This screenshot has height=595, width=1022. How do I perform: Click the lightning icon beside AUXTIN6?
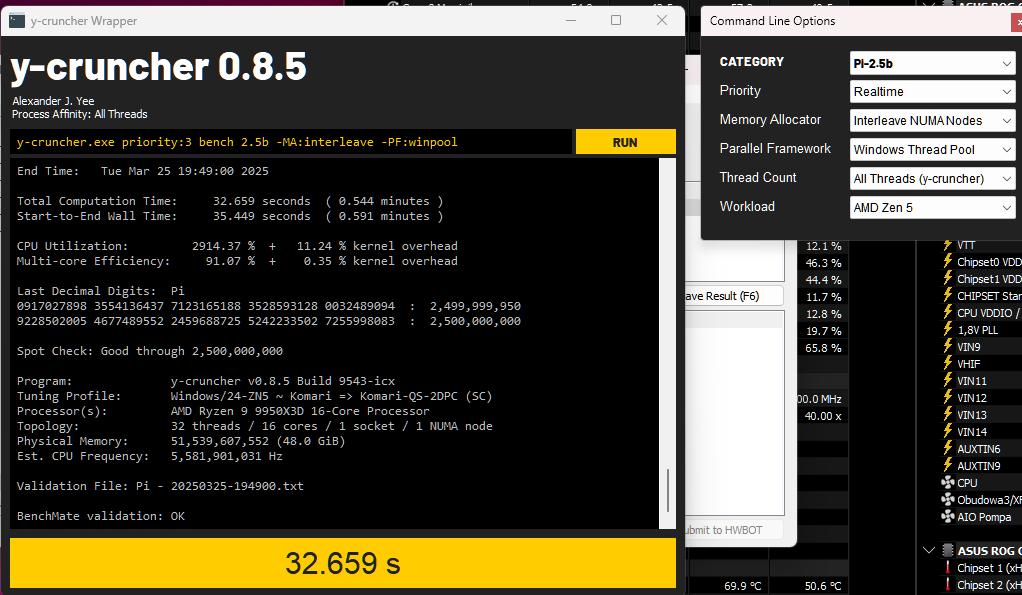tap(948, 449)
